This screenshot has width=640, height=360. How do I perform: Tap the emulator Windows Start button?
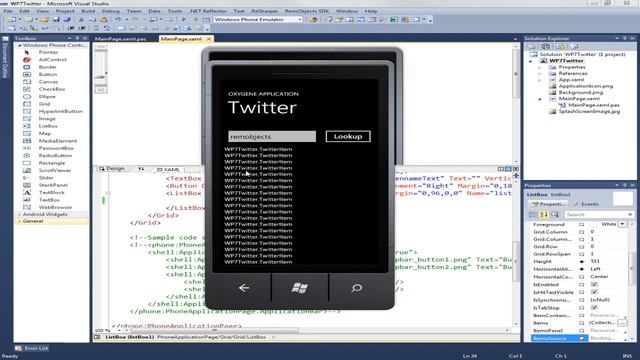point(300,288)
